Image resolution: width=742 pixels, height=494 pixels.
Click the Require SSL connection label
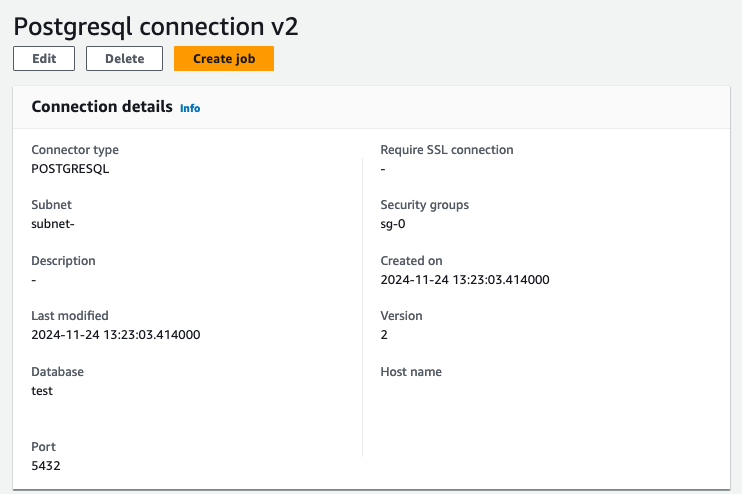(x=446, y=150)
